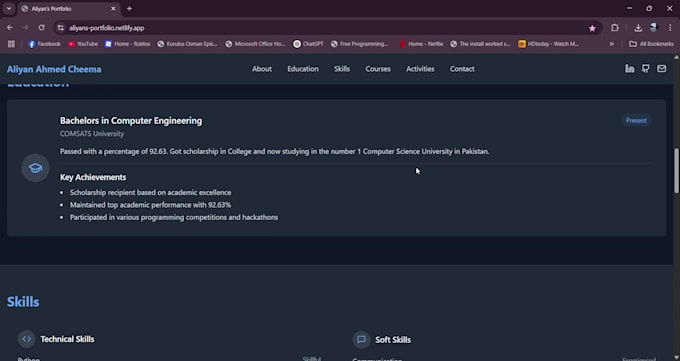Go to Education section in nav

tap(303, 69)
